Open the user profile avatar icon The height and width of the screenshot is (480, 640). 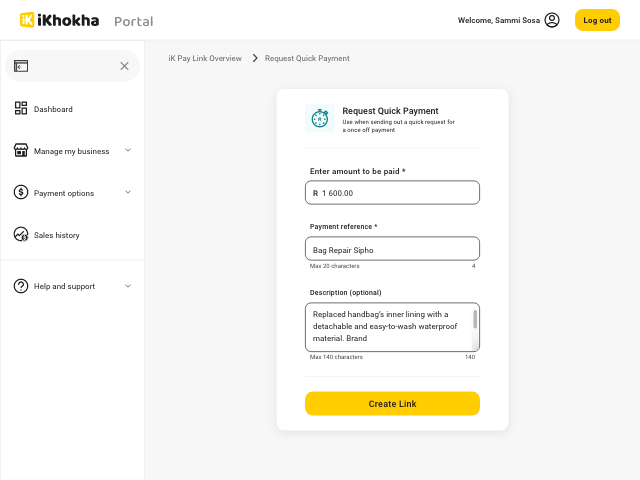click(552, 20)
